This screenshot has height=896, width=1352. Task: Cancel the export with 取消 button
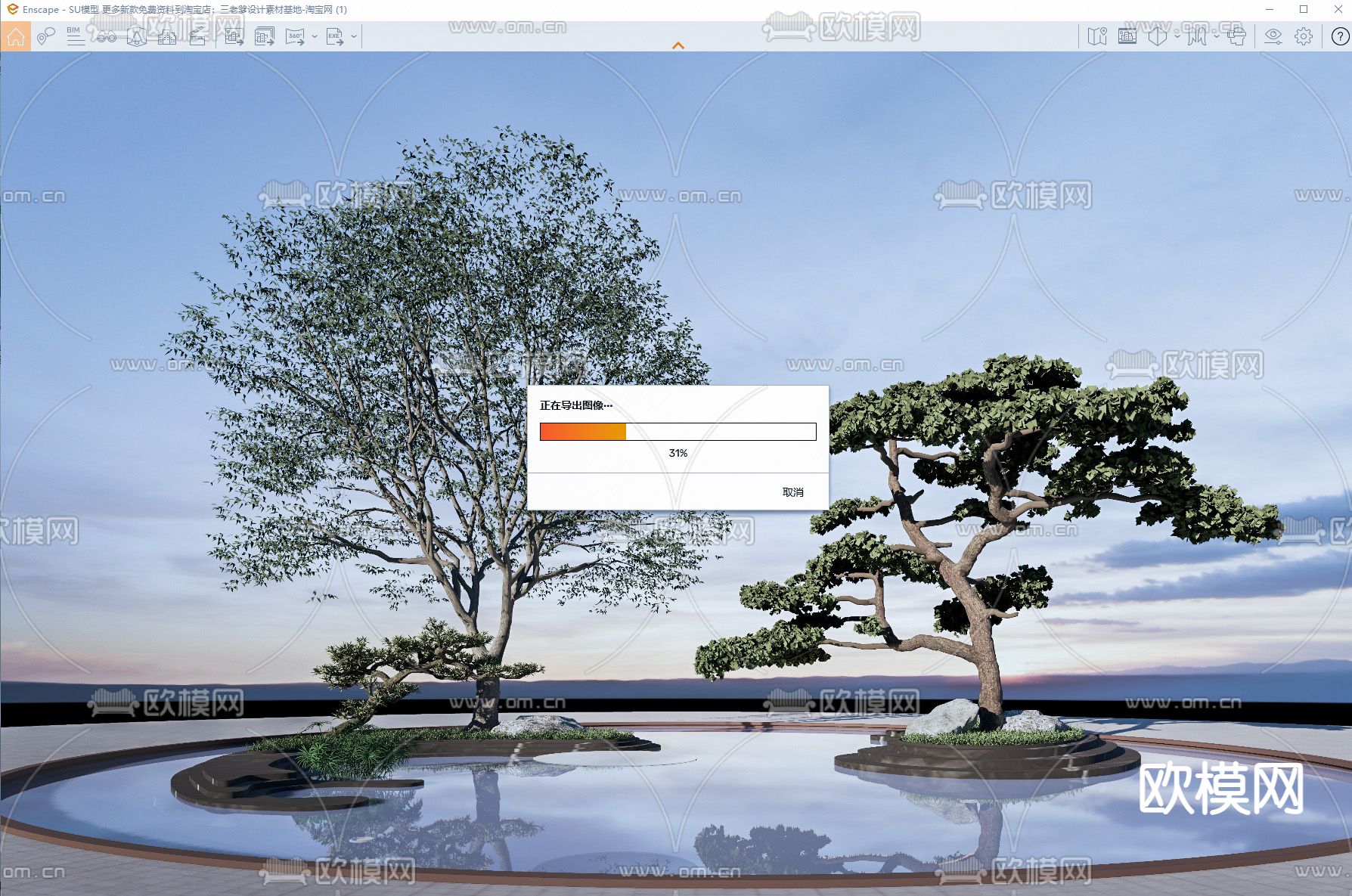point(793,492)
